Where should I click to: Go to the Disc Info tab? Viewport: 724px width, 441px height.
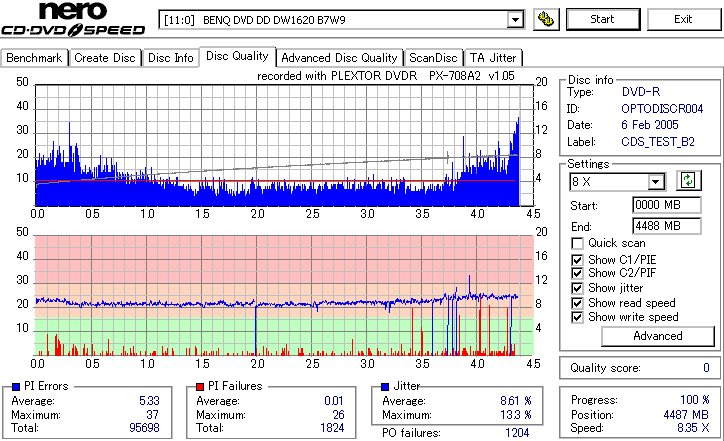pos(170,58)
